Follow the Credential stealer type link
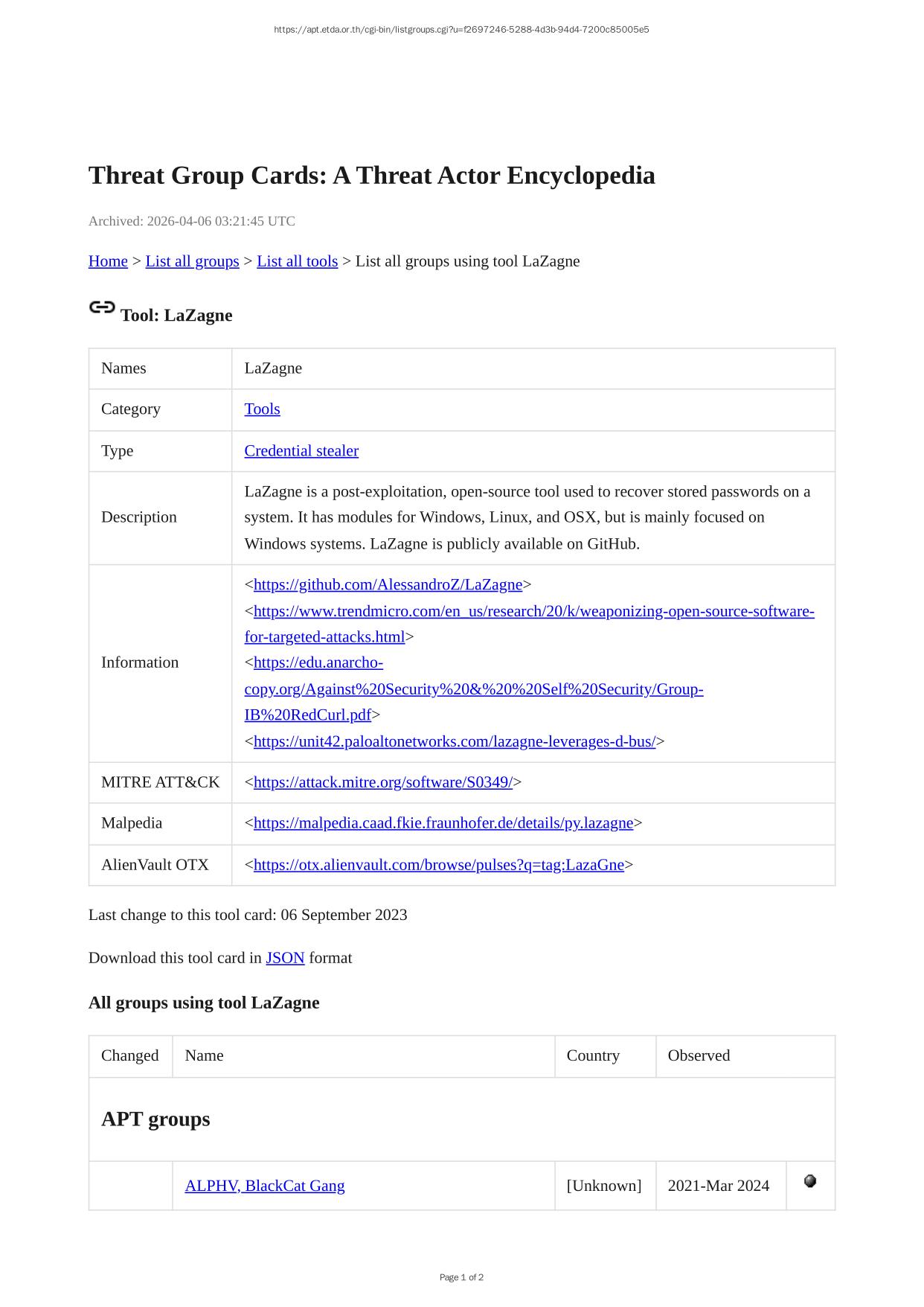Image resolution: width=924 pixels, height=1307 pixels. (x=301, y=451)
